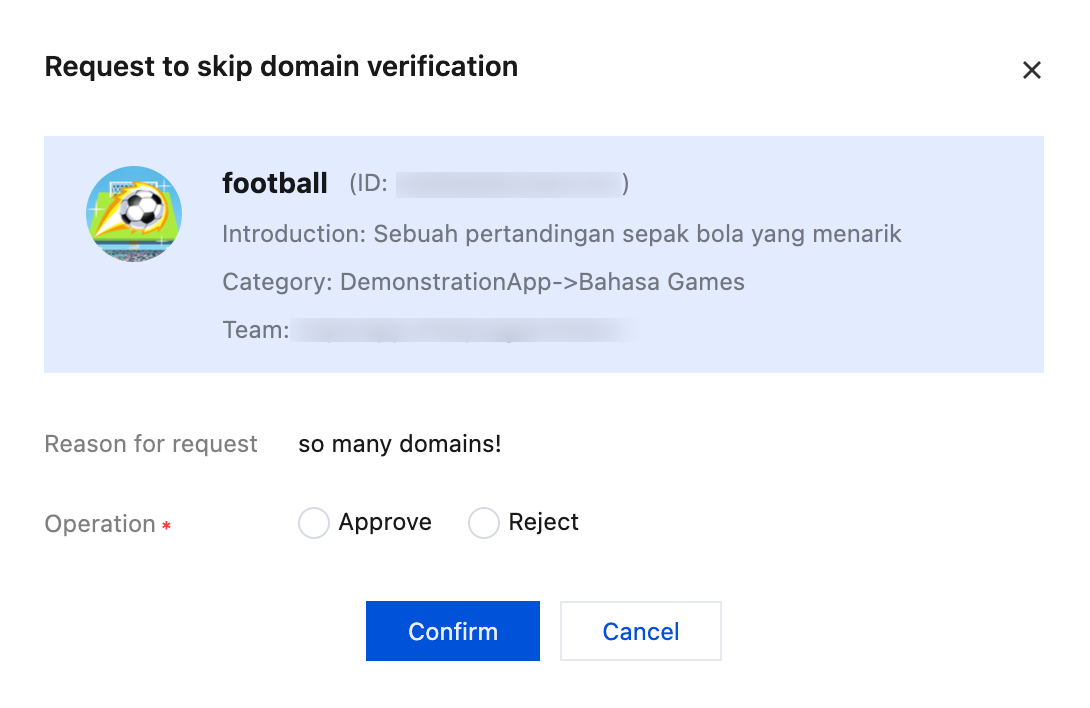Click the "Team:" label in the info panel
This screenshot has height=708, width=1090.
point(255,330)
